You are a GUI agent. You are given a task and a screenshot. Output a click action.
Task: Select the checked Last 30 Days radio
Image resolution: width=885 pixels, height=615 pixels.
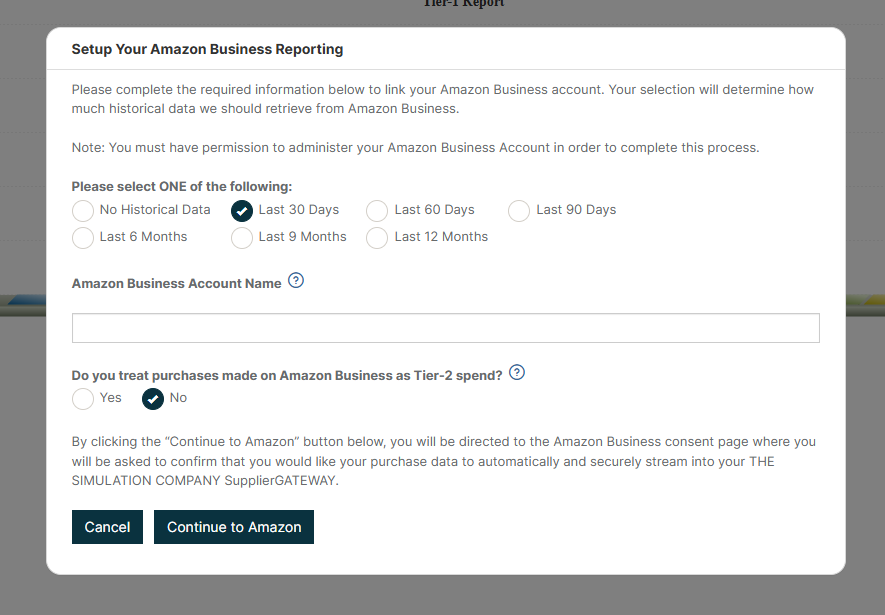click(242, 210)
